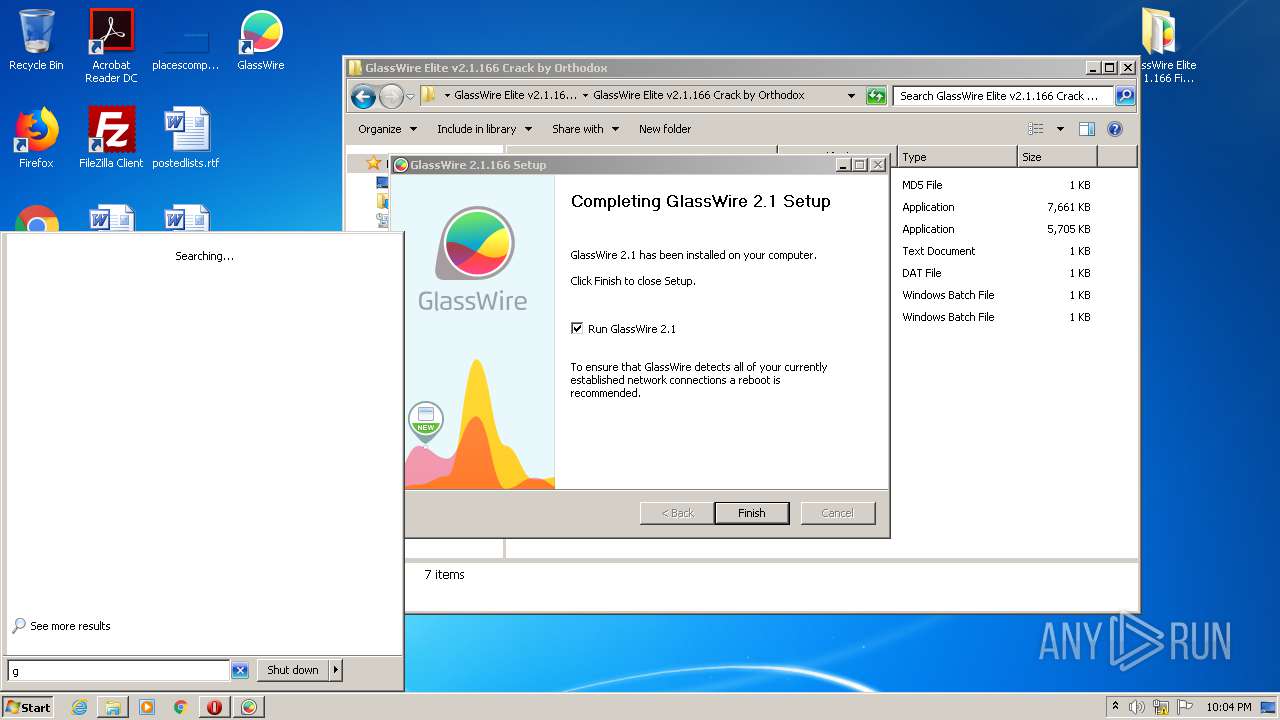Click the clock showing 10:04 PM
Image resolution: width=1280 pixels, height=720 pixels.
[x=1229, y=707]
